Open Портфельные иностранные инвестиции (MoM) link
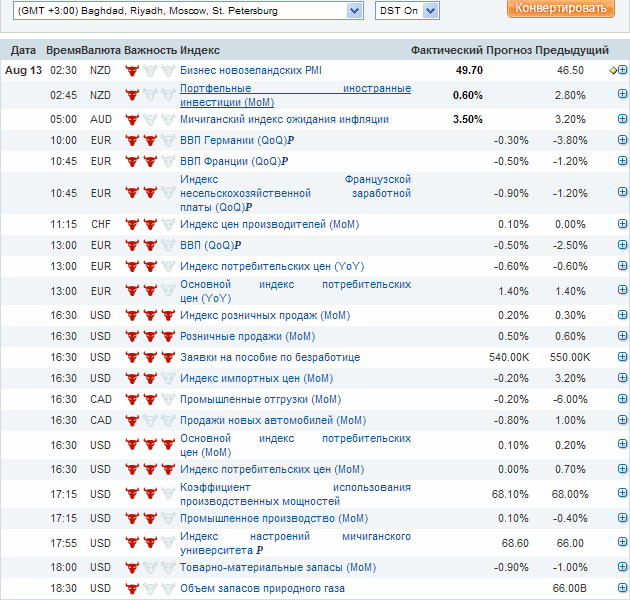 [295, 95]
